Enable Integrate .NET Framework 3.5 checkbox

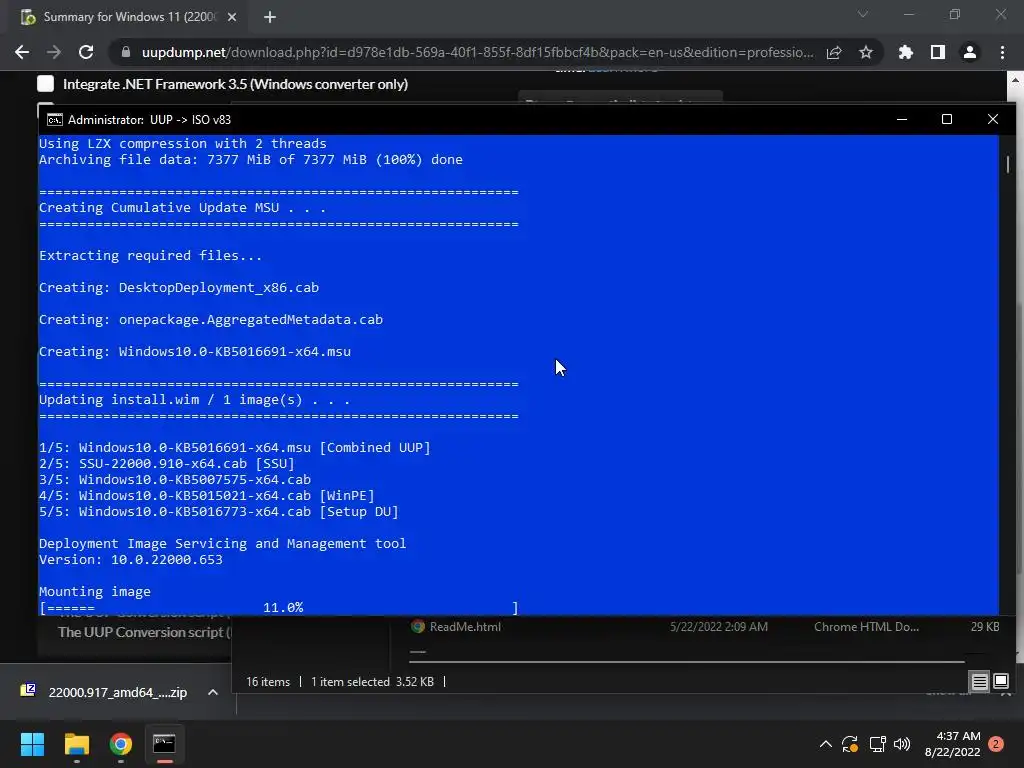coord(45,84)
